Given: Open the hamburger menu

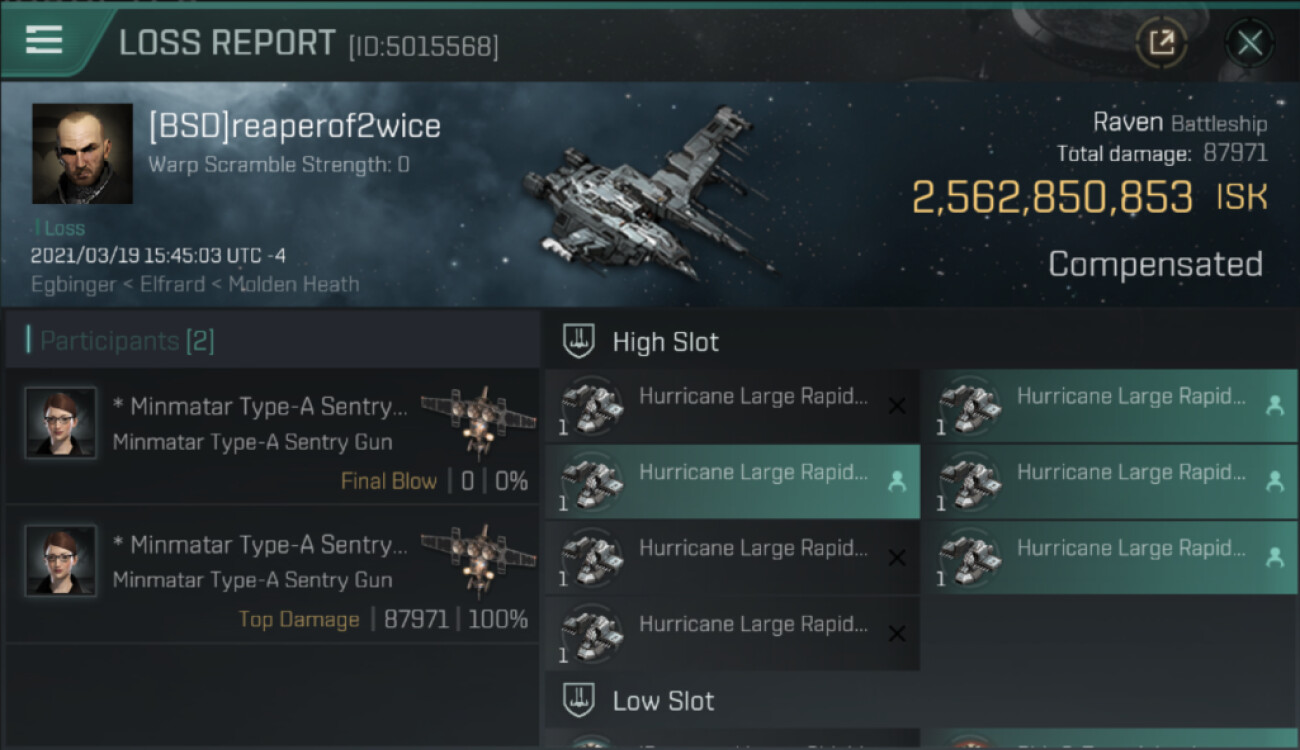Looking at the screenshot, I should click(44, 40).
